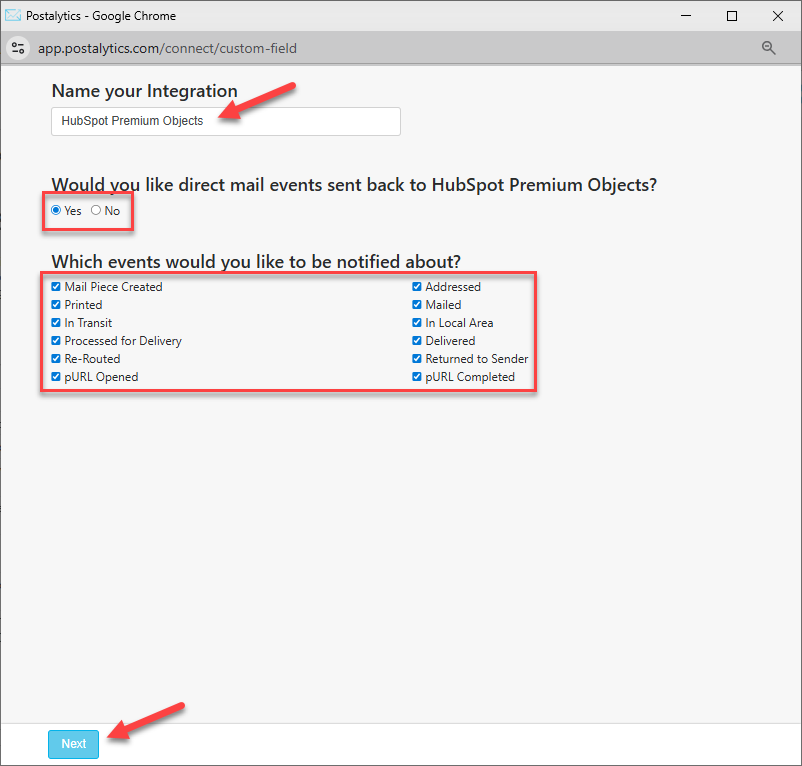Viewport: 802px width, 766px height.
Task: Select the No radio button
Action: coord(96,210)
